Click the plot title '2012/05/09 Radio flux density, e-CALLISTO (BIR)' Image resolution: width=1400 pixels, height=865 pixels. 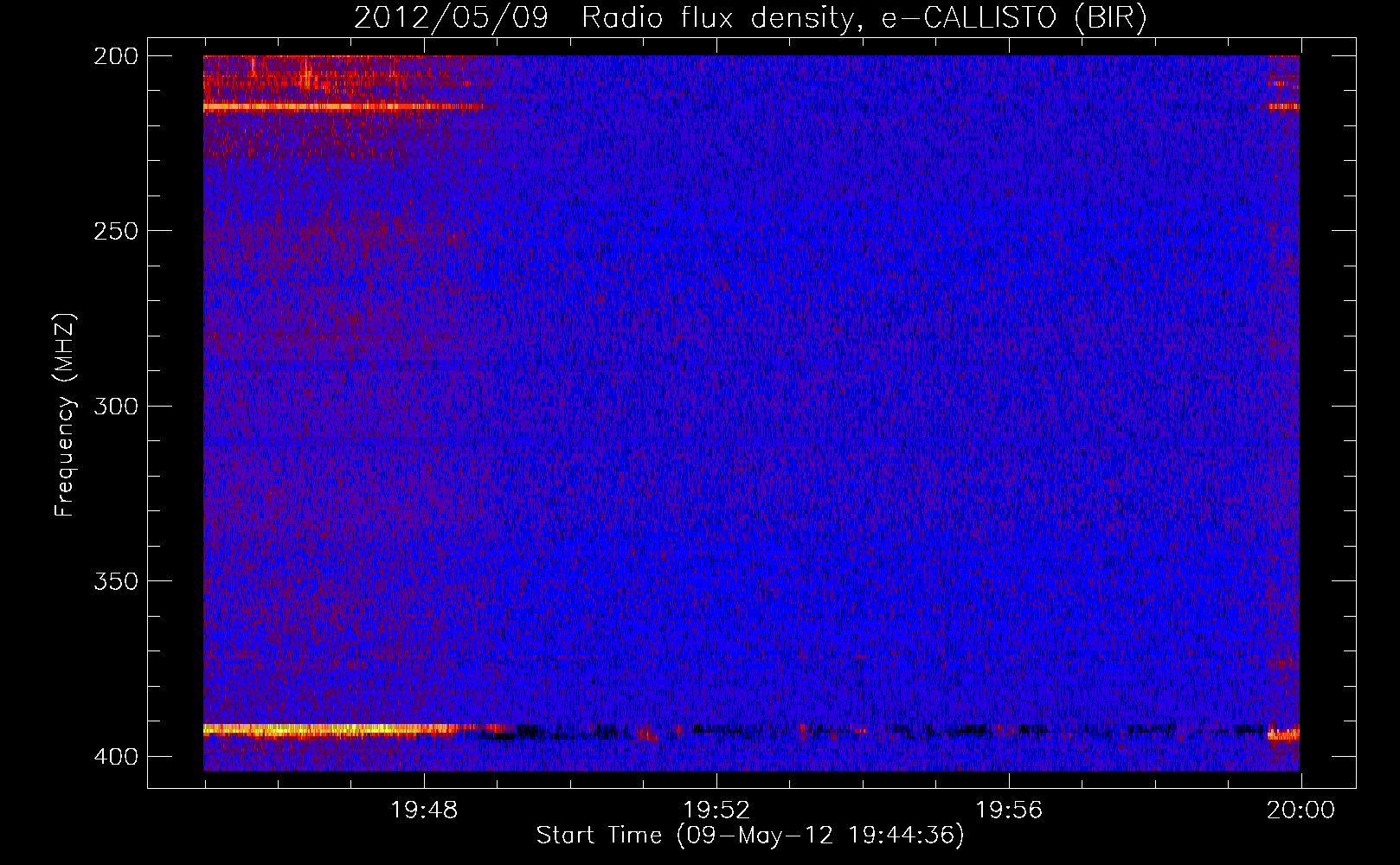click(750, 17)
